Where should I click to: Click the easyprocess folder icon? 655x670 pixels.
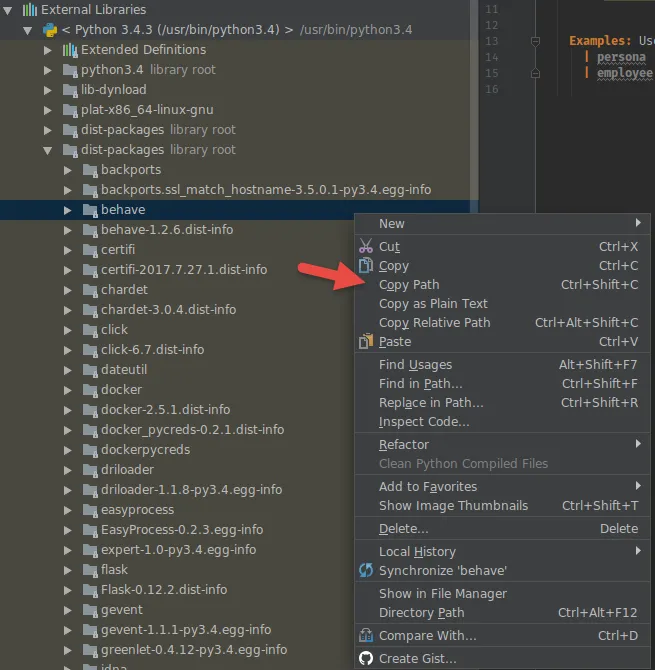pos(90,510)
